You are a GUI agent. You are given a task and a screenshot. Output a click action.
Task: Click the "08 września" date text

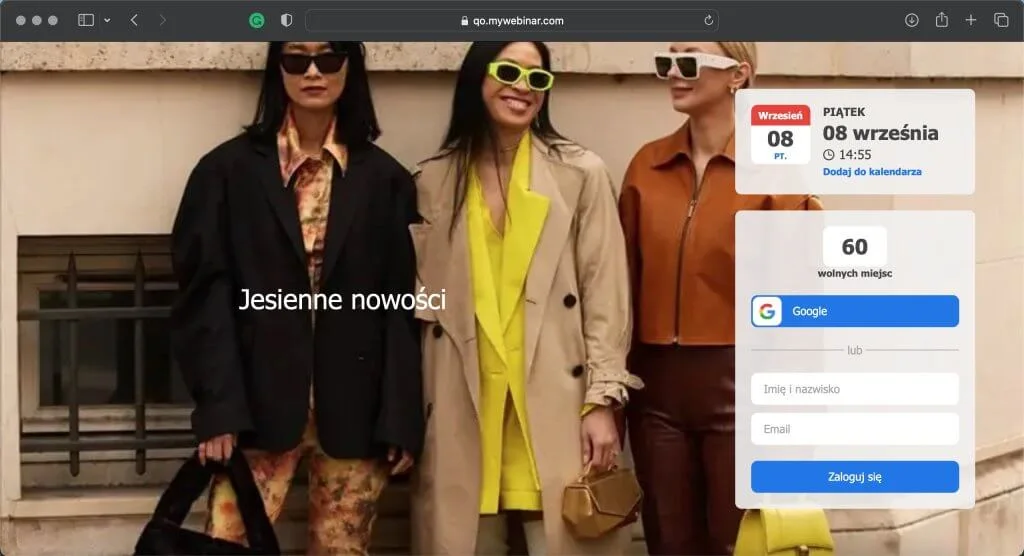(x=880, y=133)
